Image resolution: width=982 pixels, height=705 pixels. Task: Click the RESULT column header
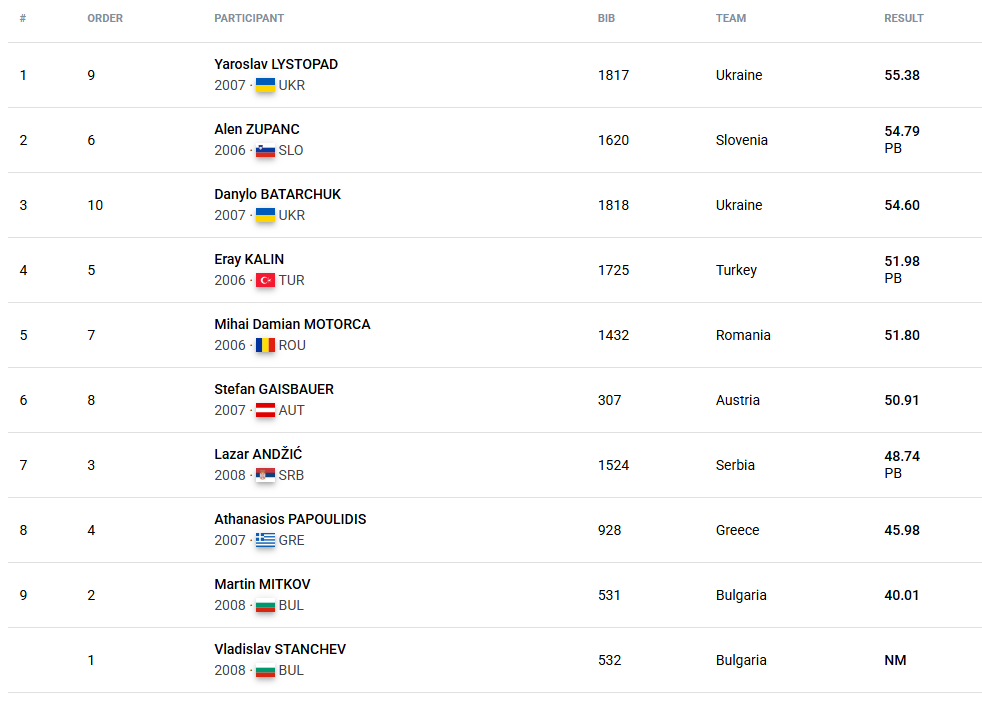904,18
